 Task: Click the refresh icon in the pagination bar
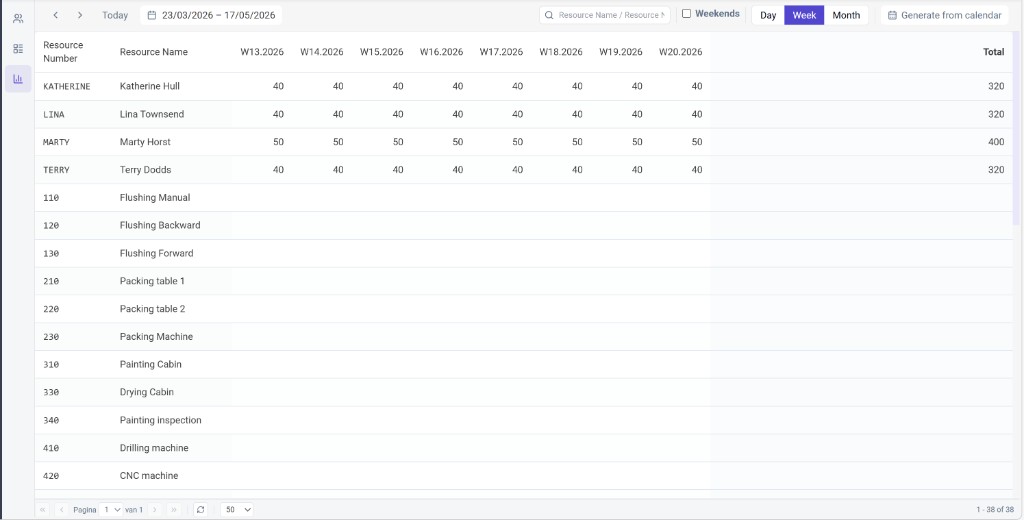coord(200,509)
